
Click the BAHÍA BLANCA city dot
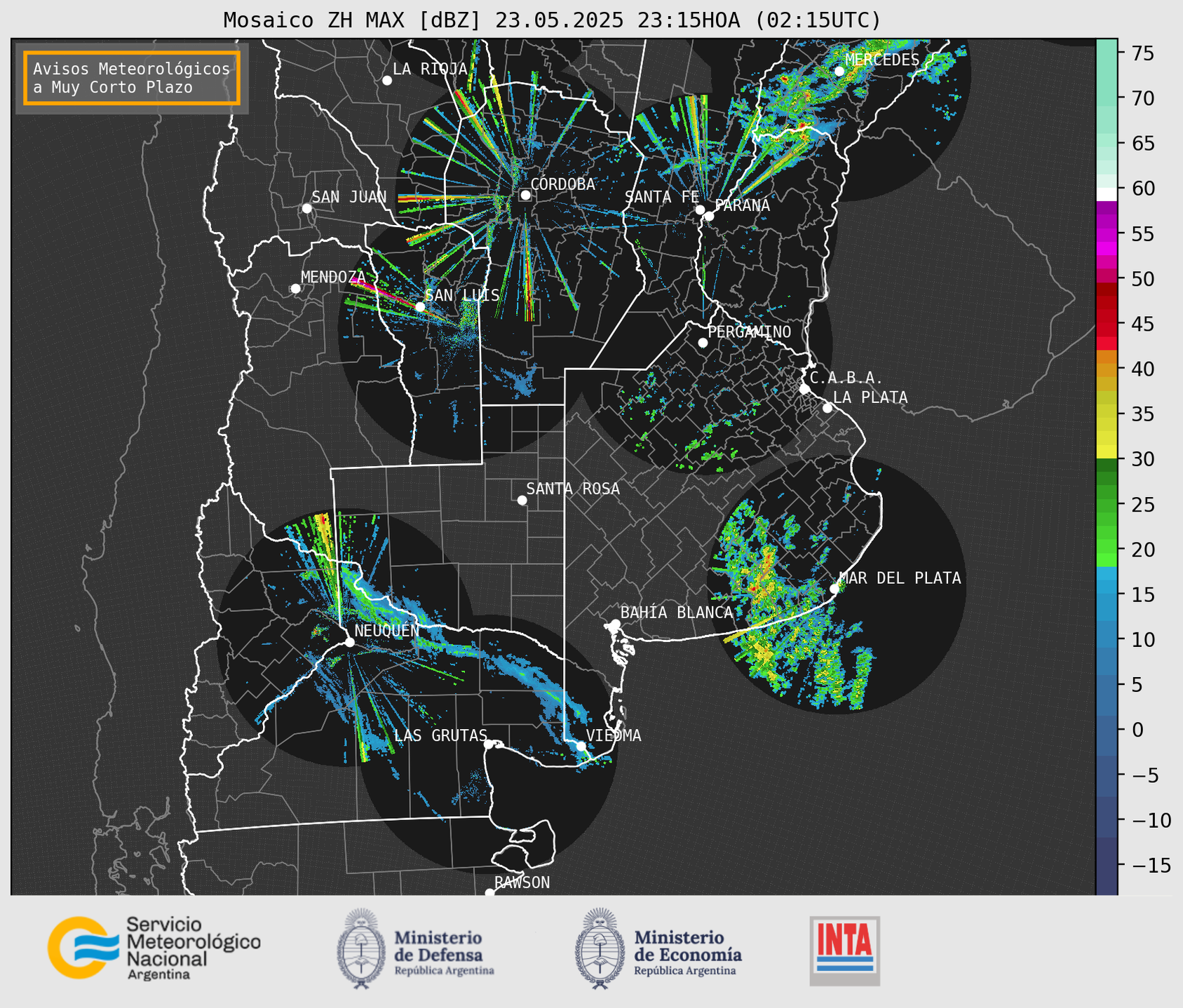pos(615,624)
